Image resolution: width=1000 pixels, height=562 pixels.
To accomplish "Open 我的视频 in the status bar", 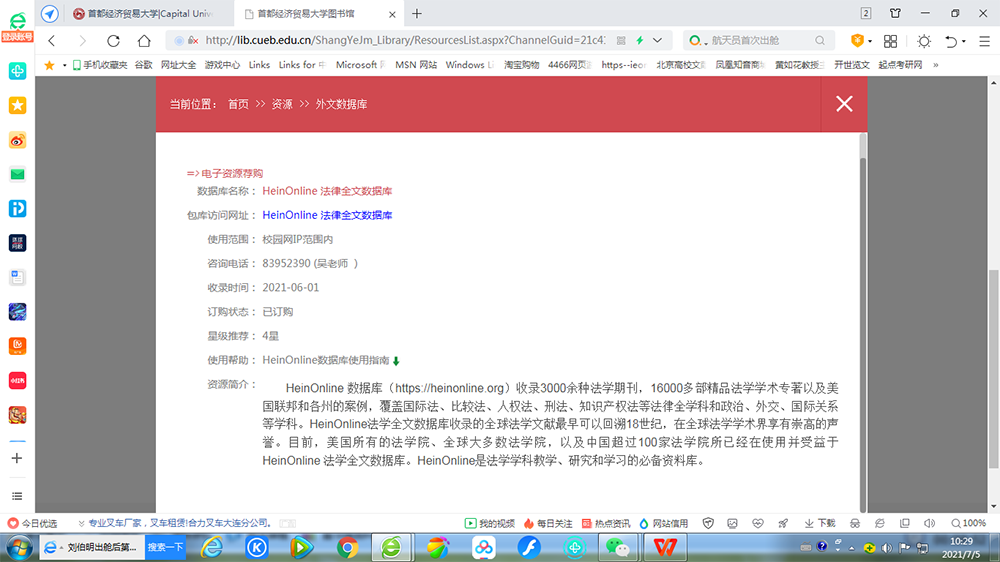I will click(489, 523).
